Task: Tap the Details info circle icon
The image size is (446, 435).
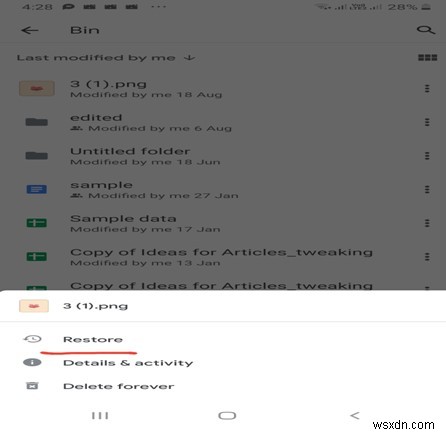Action: coord(32,362)
